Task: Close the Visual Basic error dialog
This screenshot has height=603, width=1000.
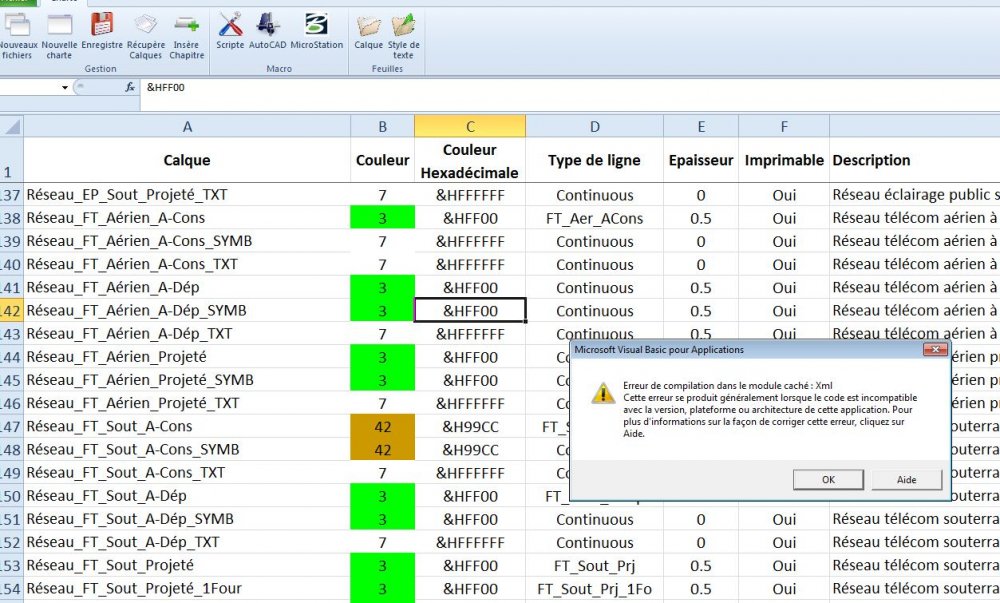Action: coord(935,349)
